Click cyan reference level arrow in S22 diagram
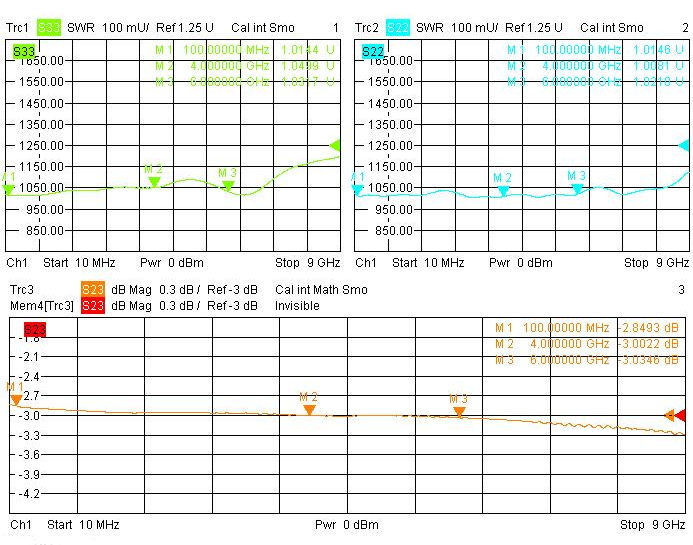 click(684, 145)
